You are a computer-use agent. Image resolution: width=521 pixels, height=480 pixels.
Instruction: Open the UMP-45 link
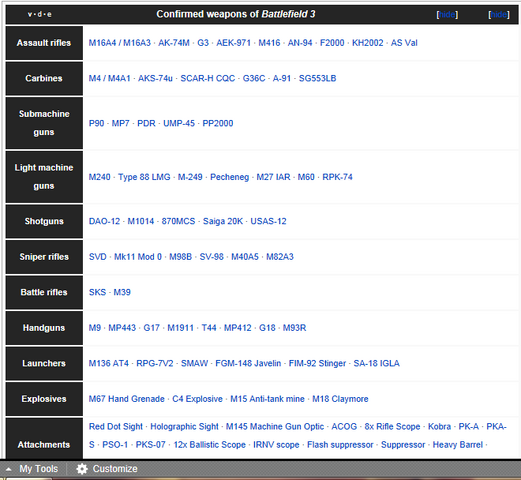179,123
